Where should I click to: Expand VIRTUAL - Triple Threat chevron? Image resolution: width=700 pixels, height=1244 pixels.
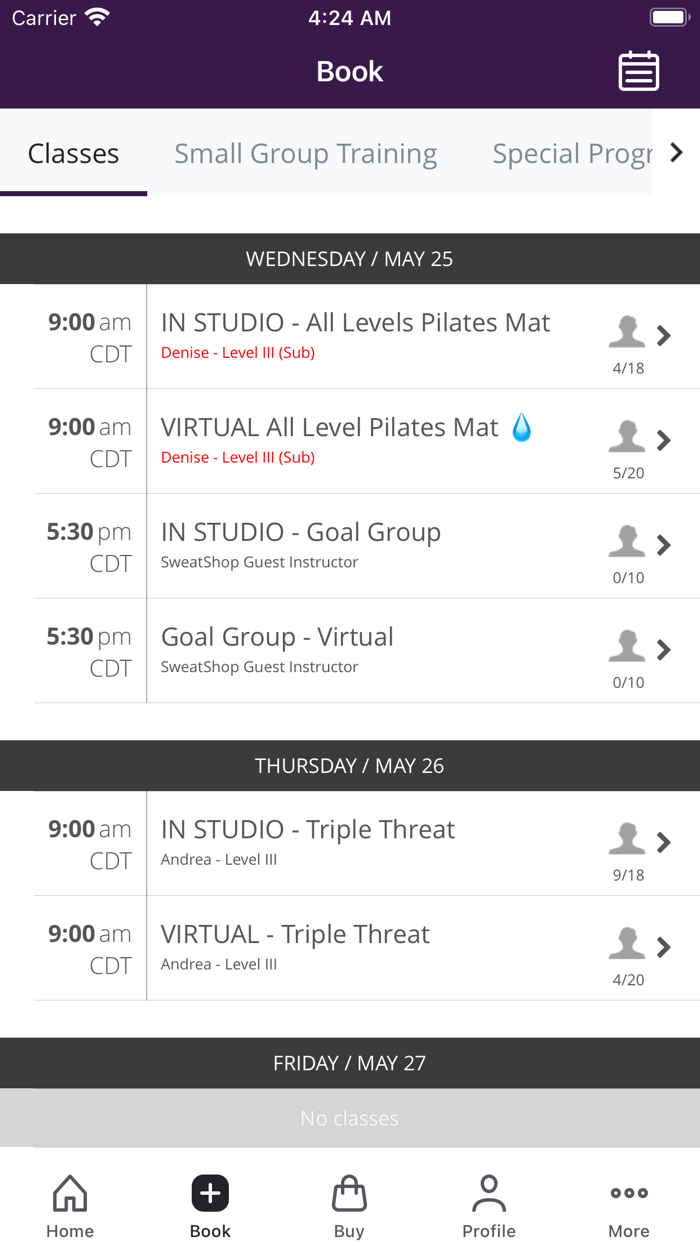663,947
